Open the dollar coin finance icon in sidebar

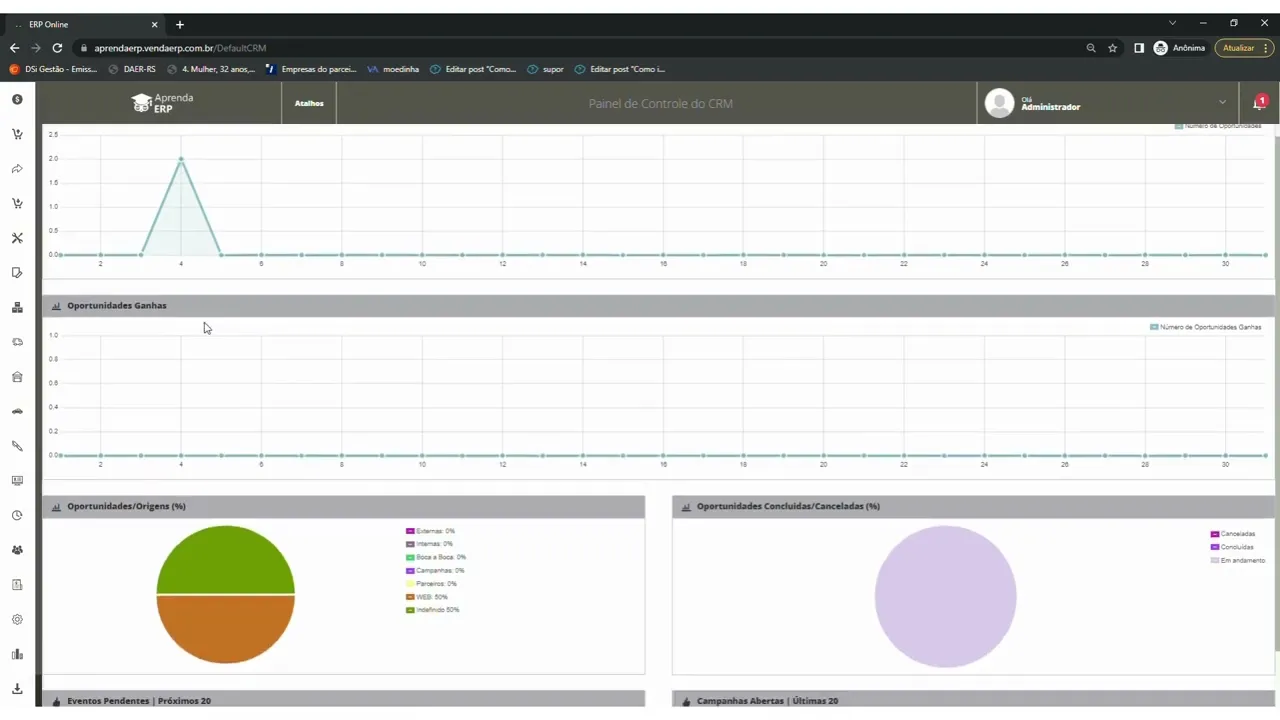[x=17, y=99]
